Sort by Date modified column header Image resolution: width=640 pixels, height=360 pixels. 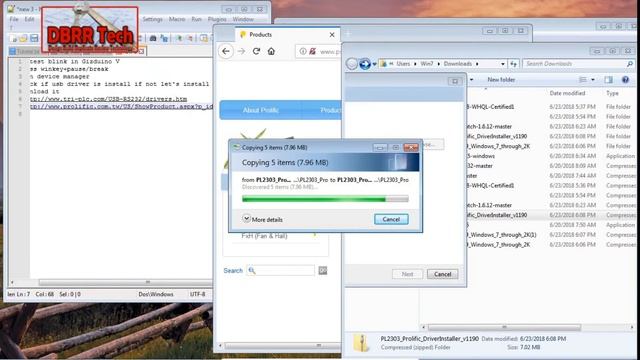click(567, 93)
